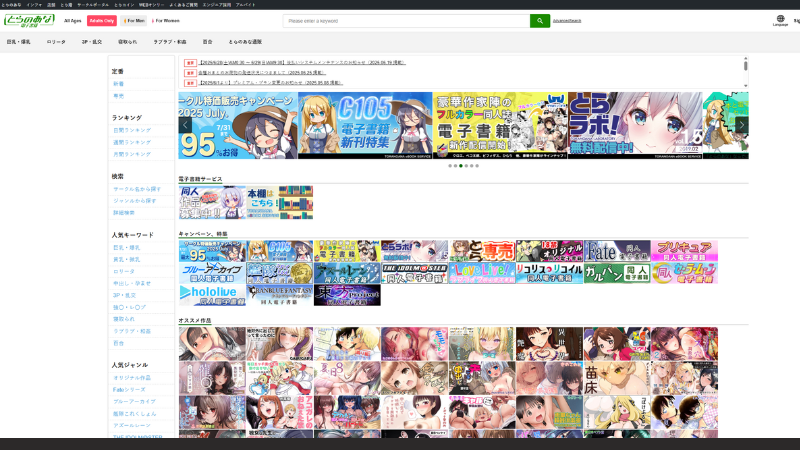Go to previous carousel banner arrow
Screen dimensions: 800x450
(185, 125)
